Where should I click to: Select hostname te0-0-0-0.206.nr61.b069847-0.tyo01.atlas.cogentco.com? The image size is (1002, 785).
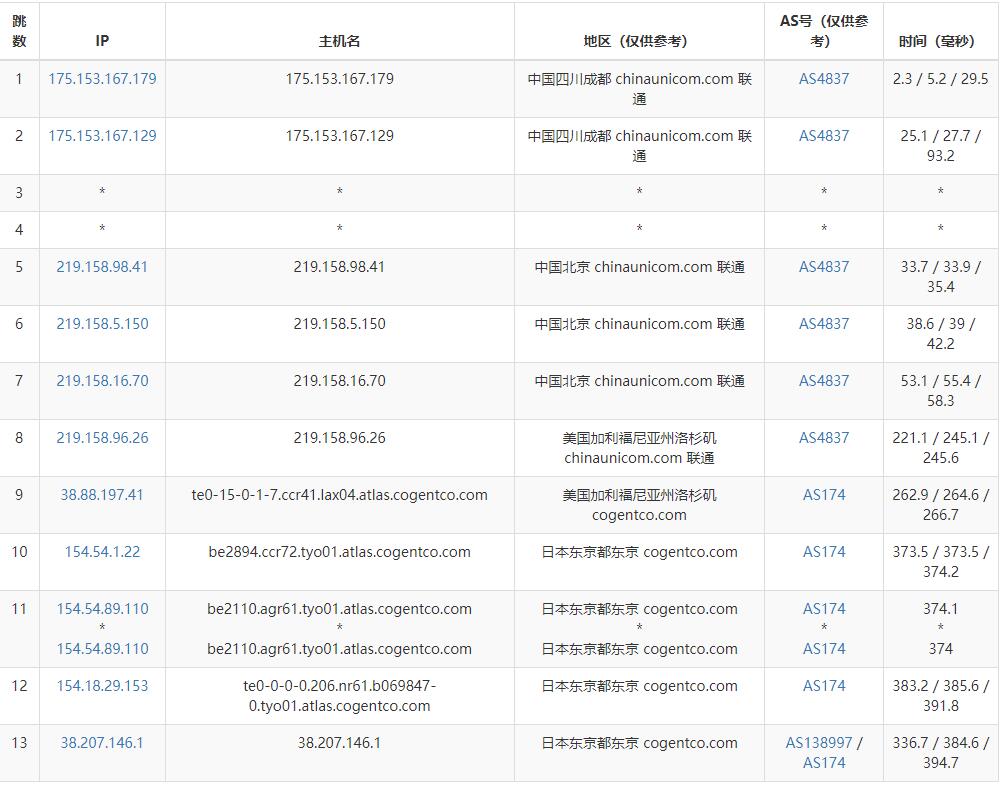[339, 696]
